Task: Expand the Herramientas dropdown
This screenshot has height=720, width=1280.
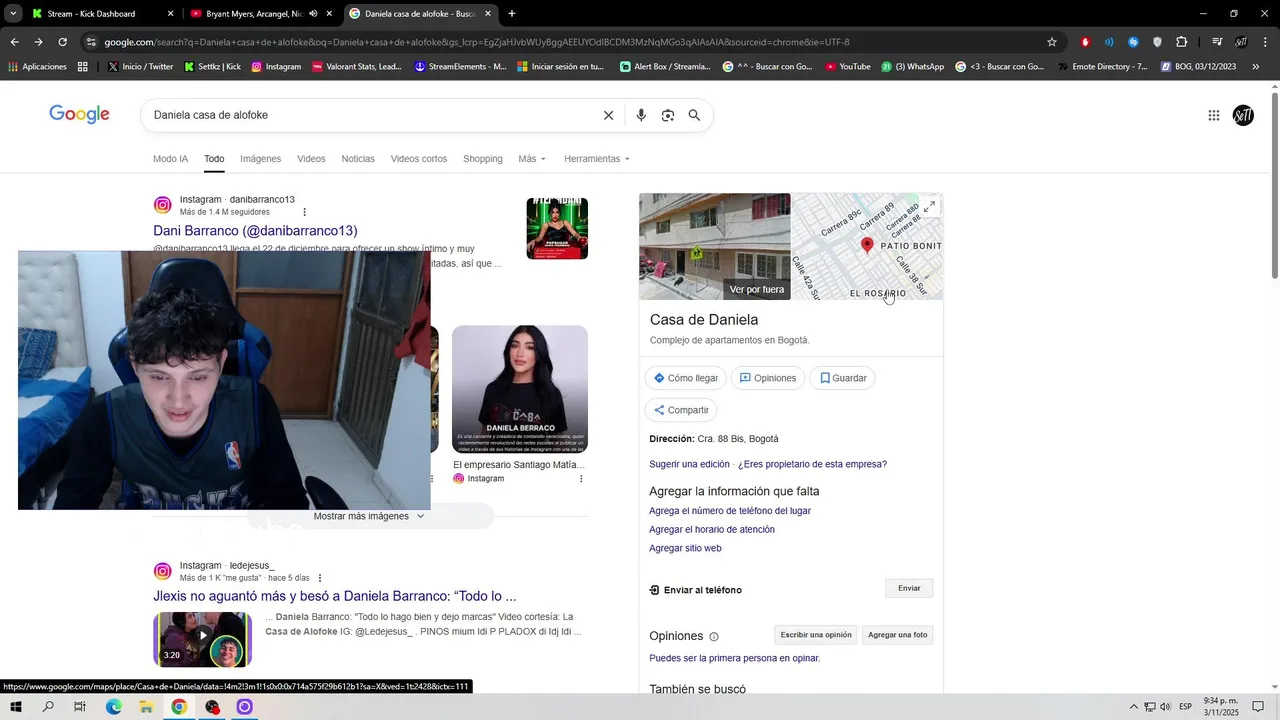Action: 597,159
